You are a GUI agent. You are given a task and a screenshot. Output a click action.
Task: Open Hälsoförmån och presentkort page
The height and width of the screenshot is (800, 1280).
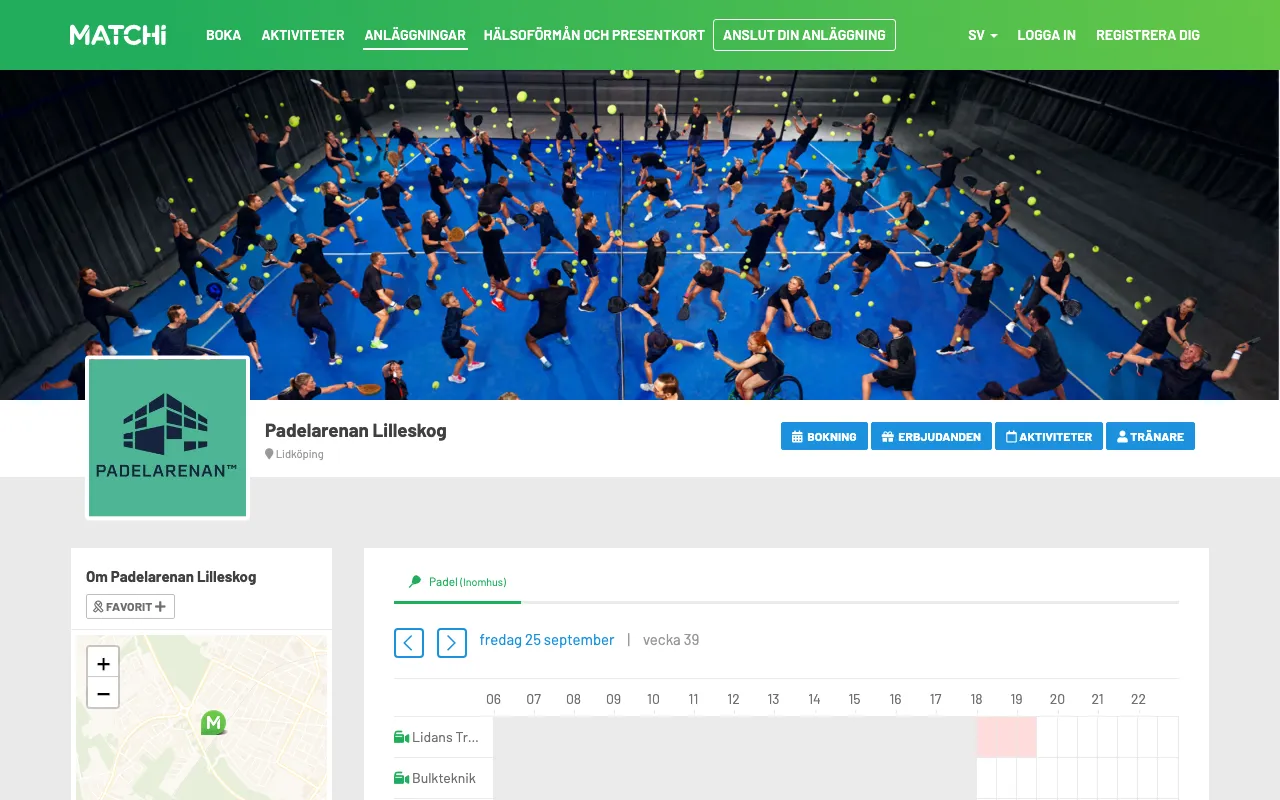pyautogui.click(x=594, y=35)
